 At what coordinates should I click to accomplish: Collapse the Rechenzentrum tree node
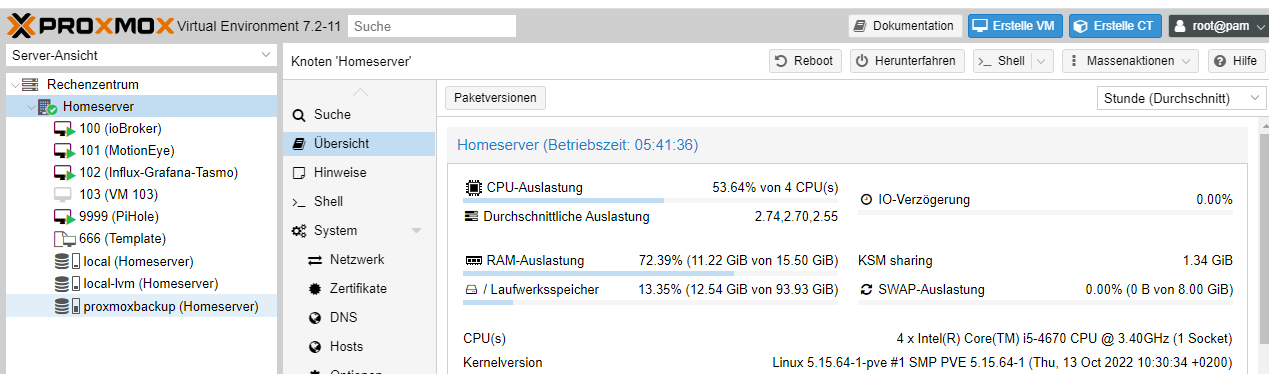[x=14, y=85]
